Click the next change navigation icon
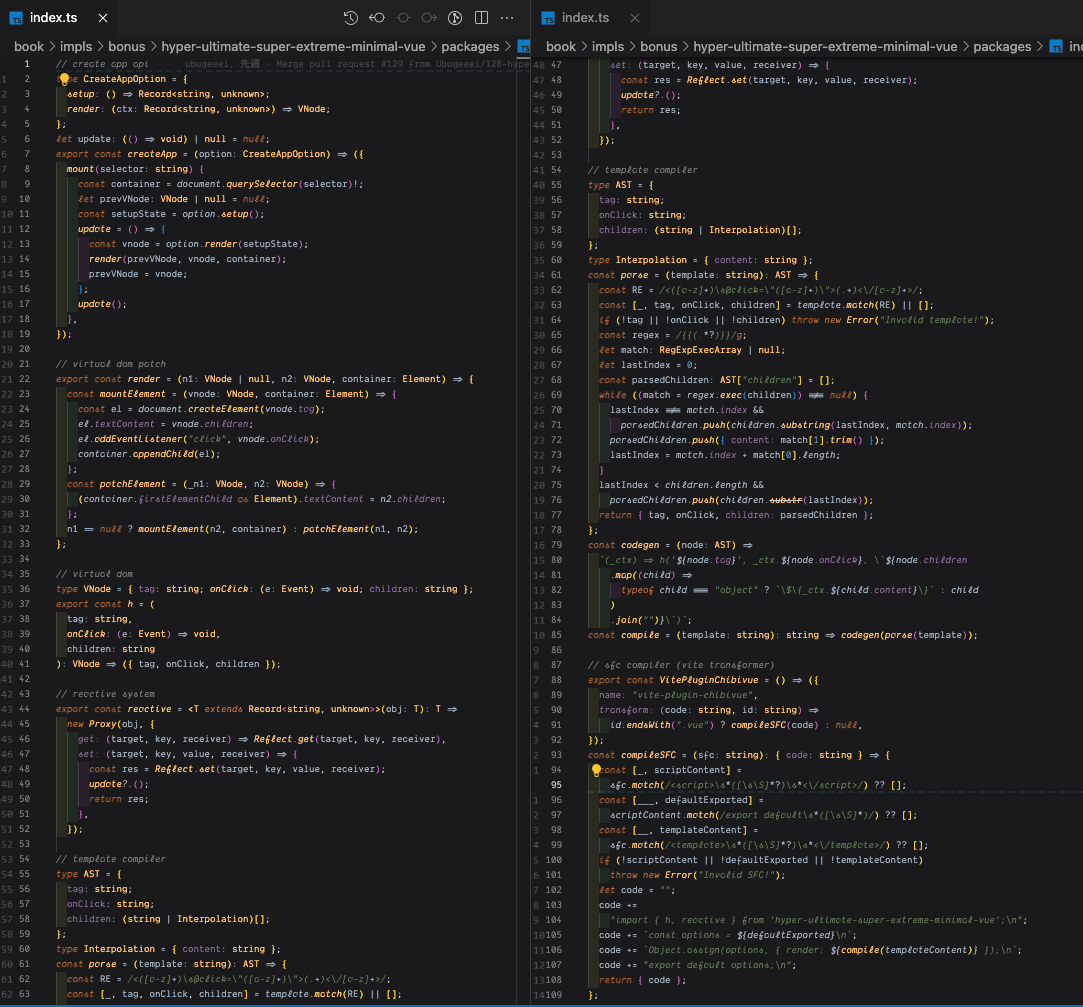Viewport: 1083px width, 1007px height. pos(428,17)
